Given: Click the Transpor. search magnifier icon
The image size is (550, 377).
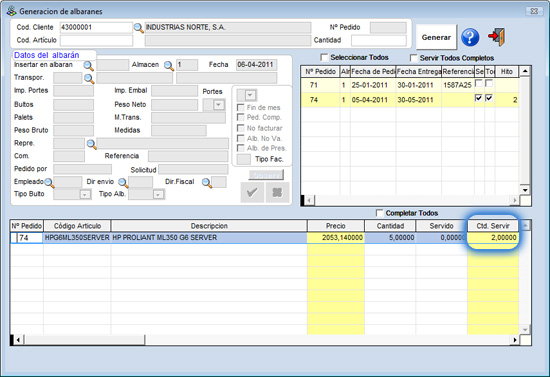Looking at the screenshot, I should click(89, 78).
